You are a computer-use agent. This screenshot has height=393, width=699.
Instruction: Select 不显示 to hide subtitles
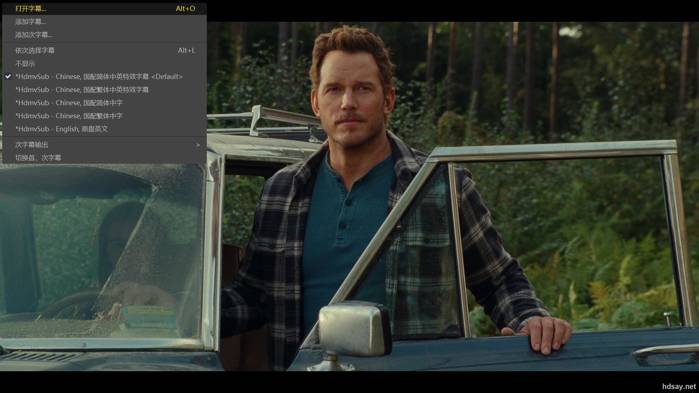104,63
